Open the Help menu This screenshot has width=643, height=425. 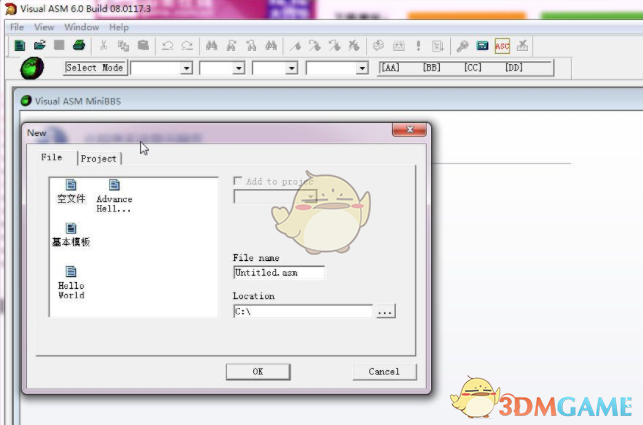click(x=119, y=27)
